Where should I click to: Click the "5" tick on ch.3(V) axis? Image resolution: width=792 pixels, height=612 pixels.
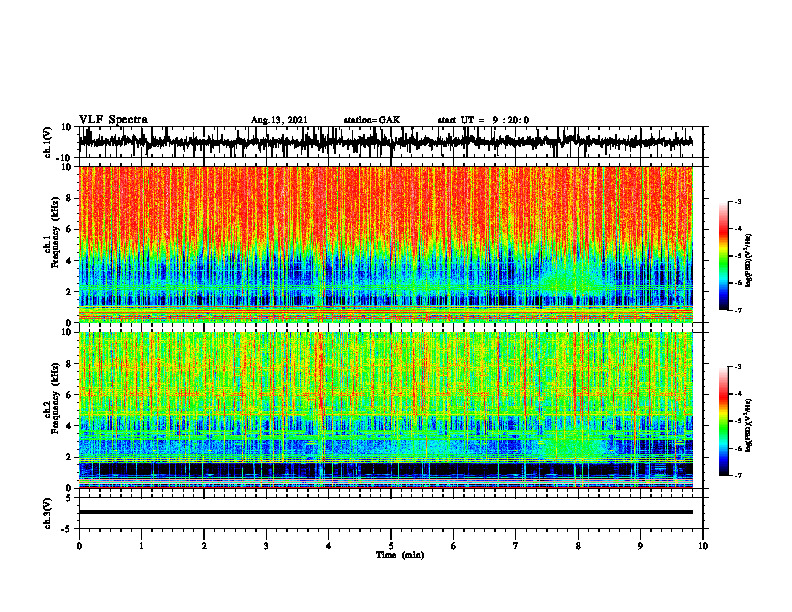[x=69, y=498]
